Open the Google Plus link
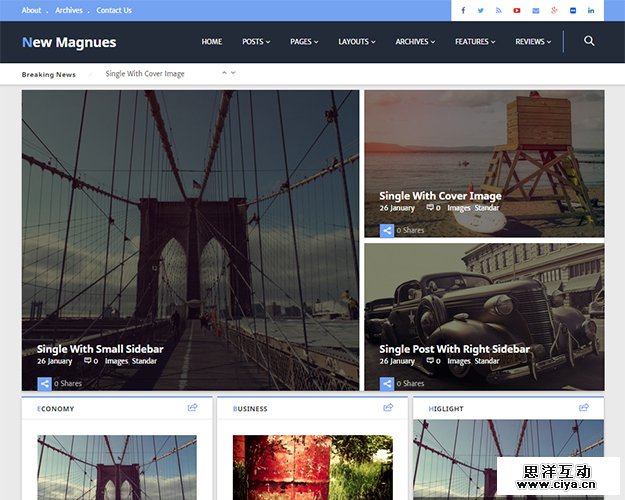 (553, 10)
